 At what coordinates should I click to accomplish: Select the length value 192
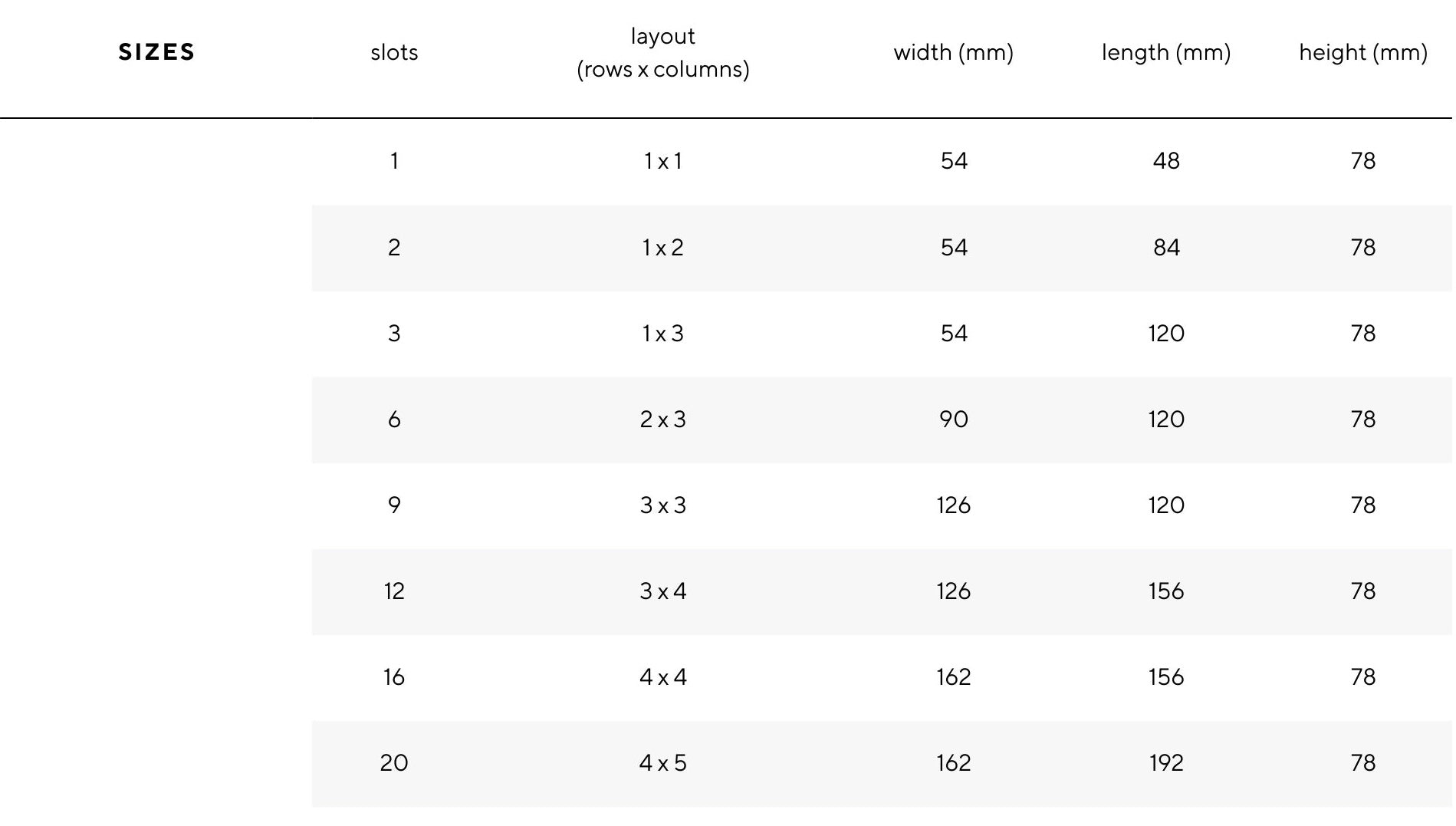click(x=1166, y=763)
